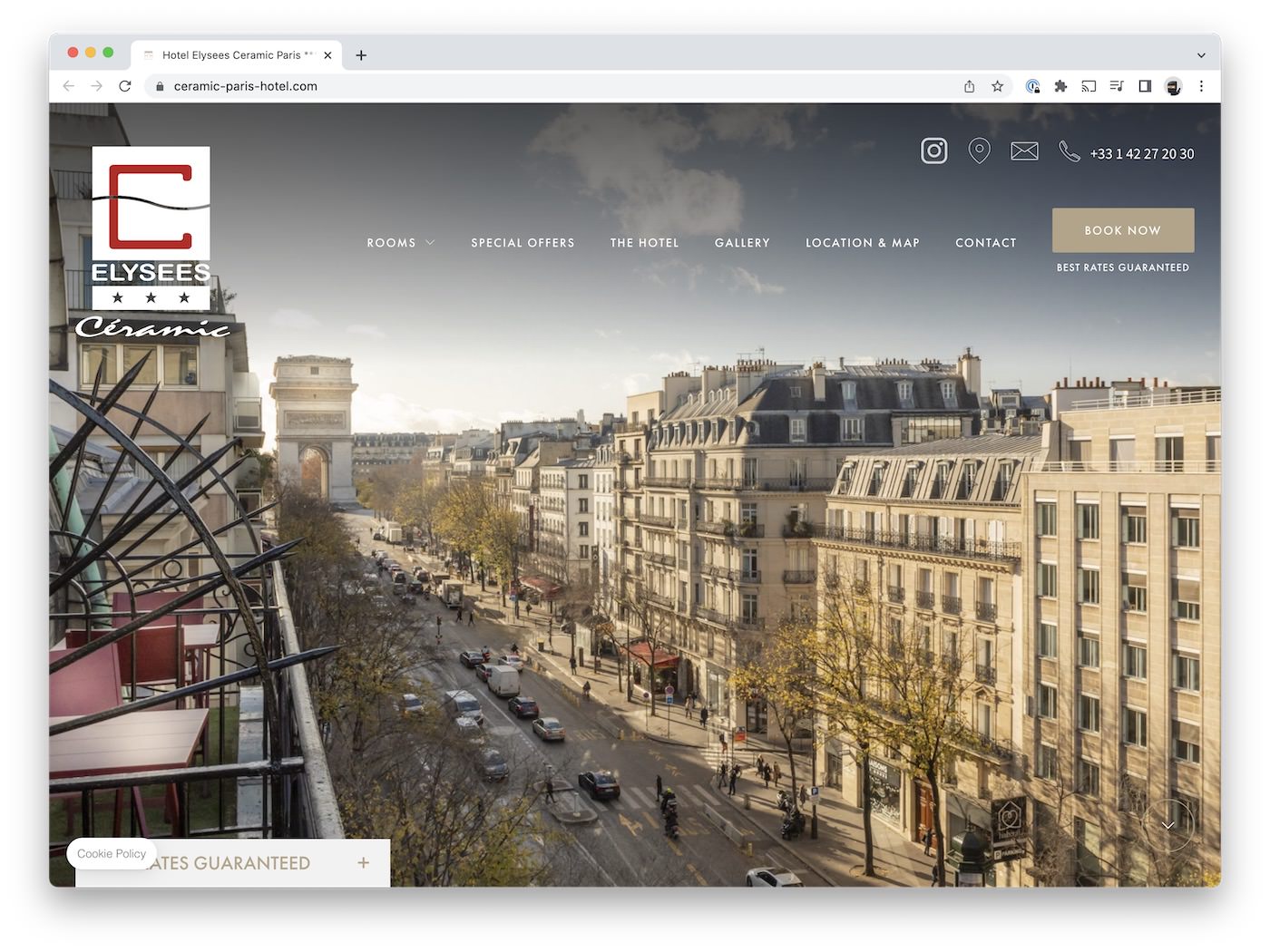The height and width of the screenshot is (952, 1270).
Task: Expand the Rates Guaranteed panel plus sign
Action: pyautogui.click(x=363, y=863)
